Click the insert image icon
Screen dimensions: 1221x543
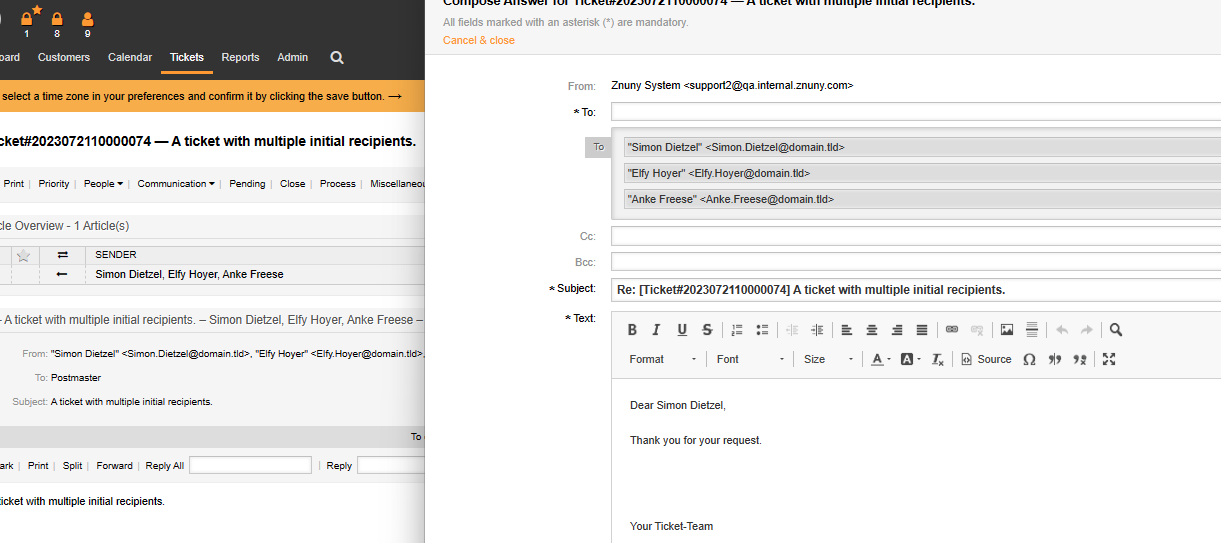(x=1007, y=330)
